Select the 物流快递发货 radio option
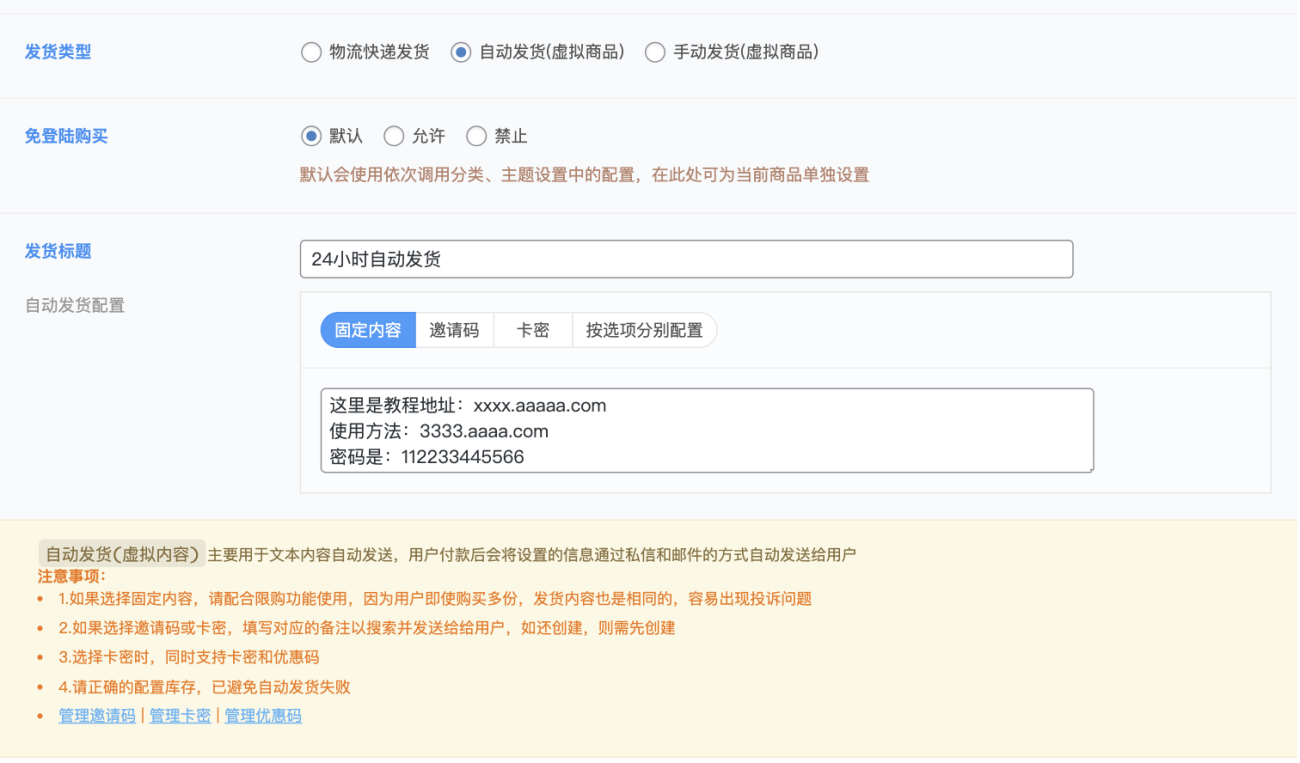1300x763 pixels. point(311,53)
